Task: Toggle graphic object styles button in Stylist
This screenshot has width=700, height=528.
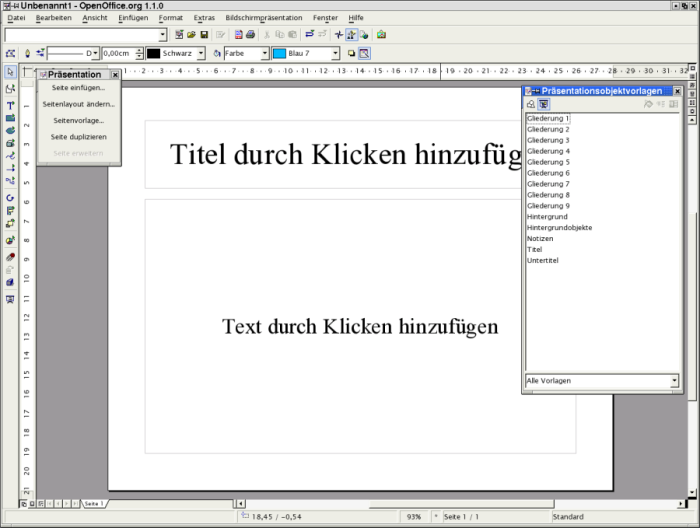Action: point(531,104)
